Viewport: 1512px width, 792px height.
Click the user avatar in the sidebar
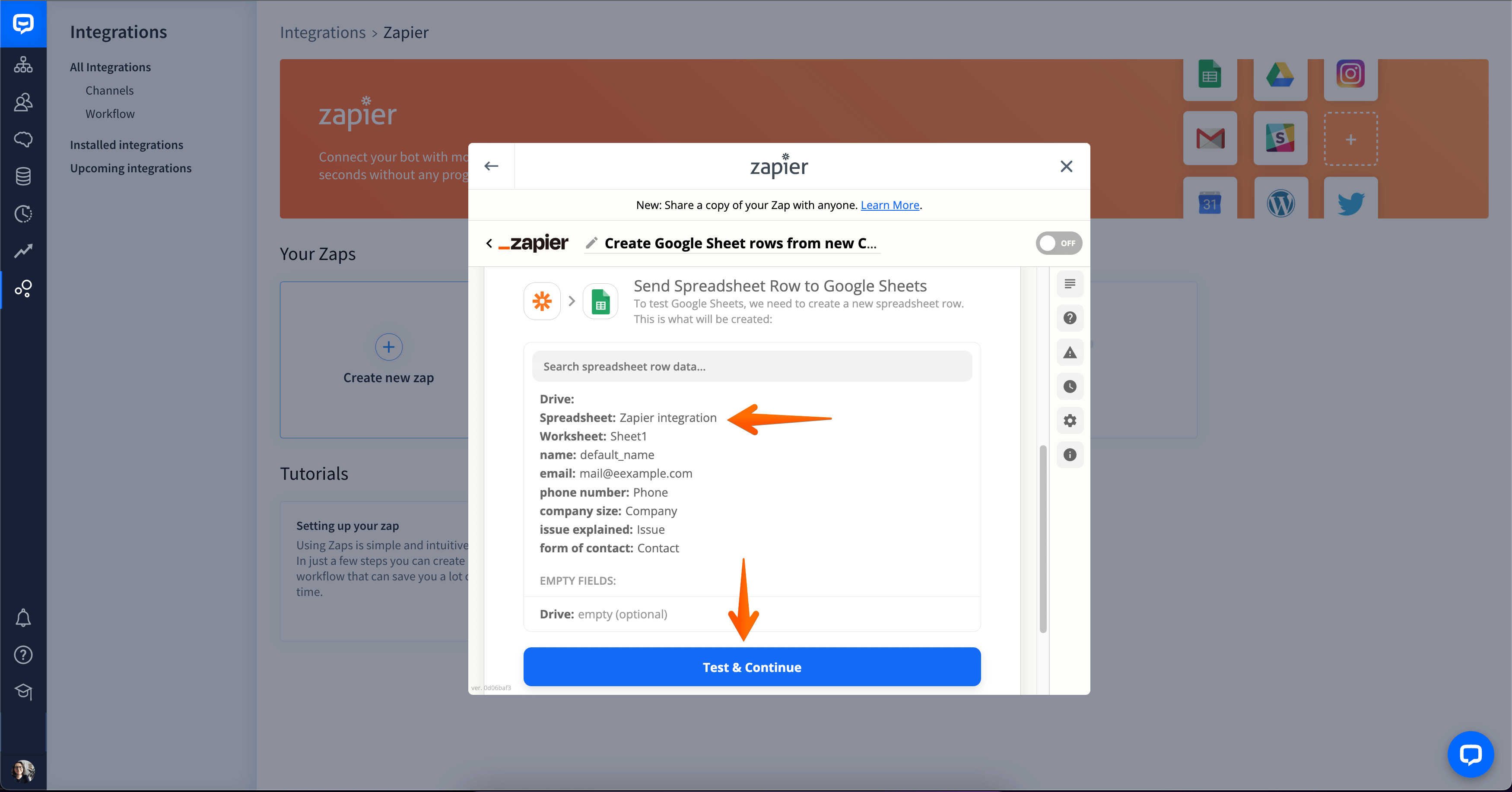pyautogui.click(x=23, y=770)
